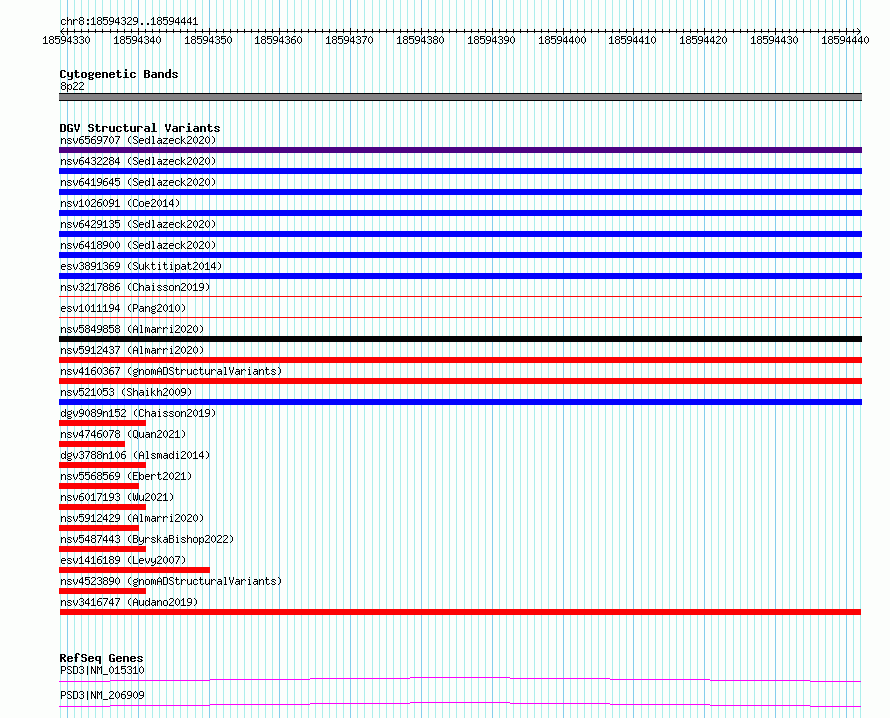The height and width of the screenshot is (718, 890).
Task: Click the short red dgv9089n152 variant bar
Action: 102,423
